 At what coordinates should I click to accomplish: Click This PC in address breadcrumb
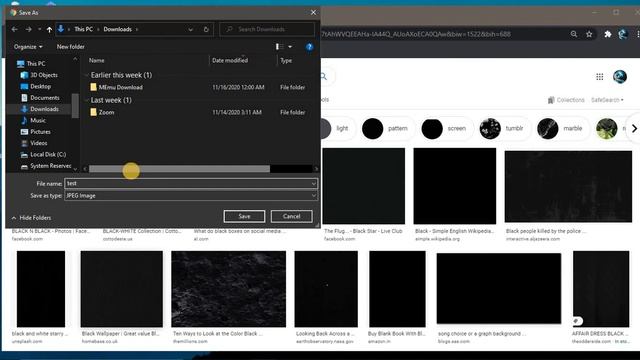pyautogui.click(x=83, y=29)
